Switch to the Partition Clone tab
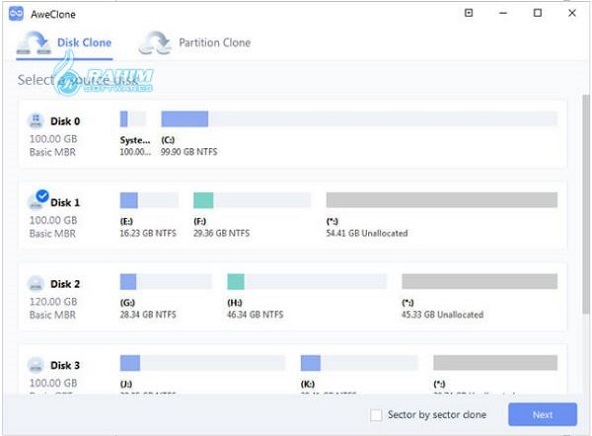This screenshot has width=592, height=436. [195, 43]
